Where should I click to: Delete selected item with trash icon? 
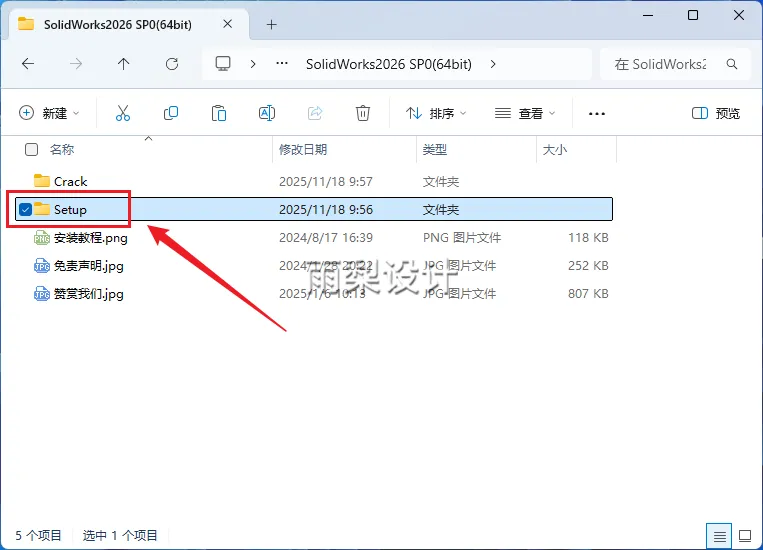(x=363, y=113)
